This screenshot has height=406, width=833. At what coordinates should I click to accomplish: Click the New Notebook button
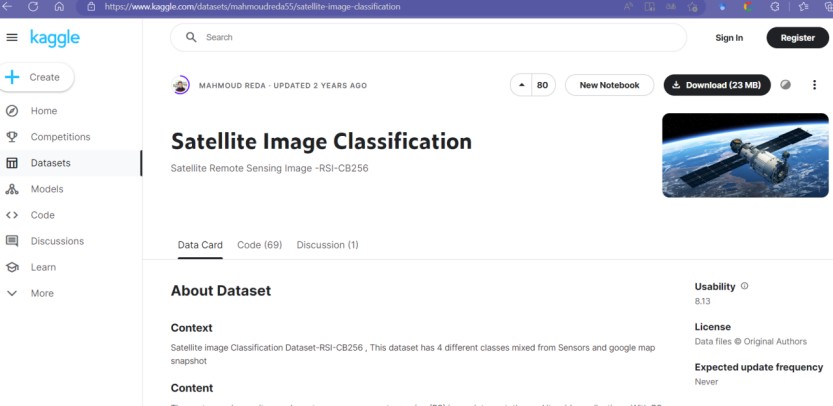(x=609, y=85)
